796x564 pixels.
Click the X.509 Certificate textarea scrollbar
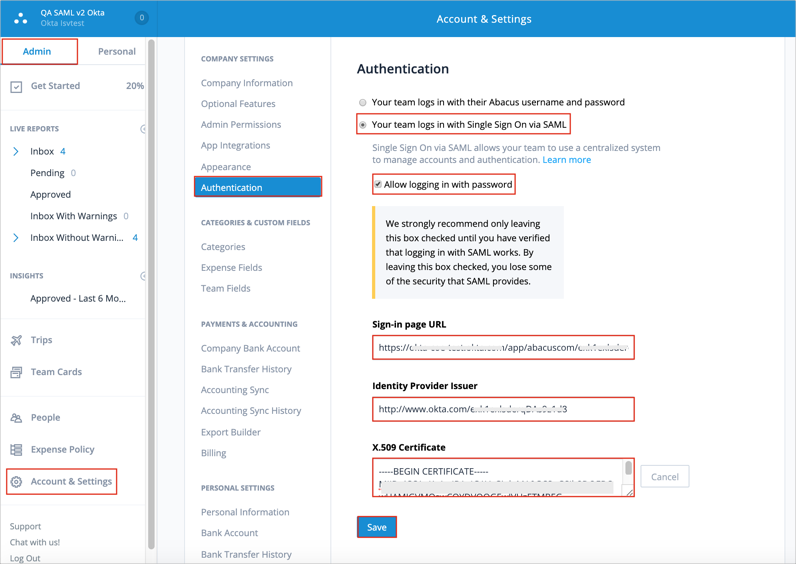628,470
